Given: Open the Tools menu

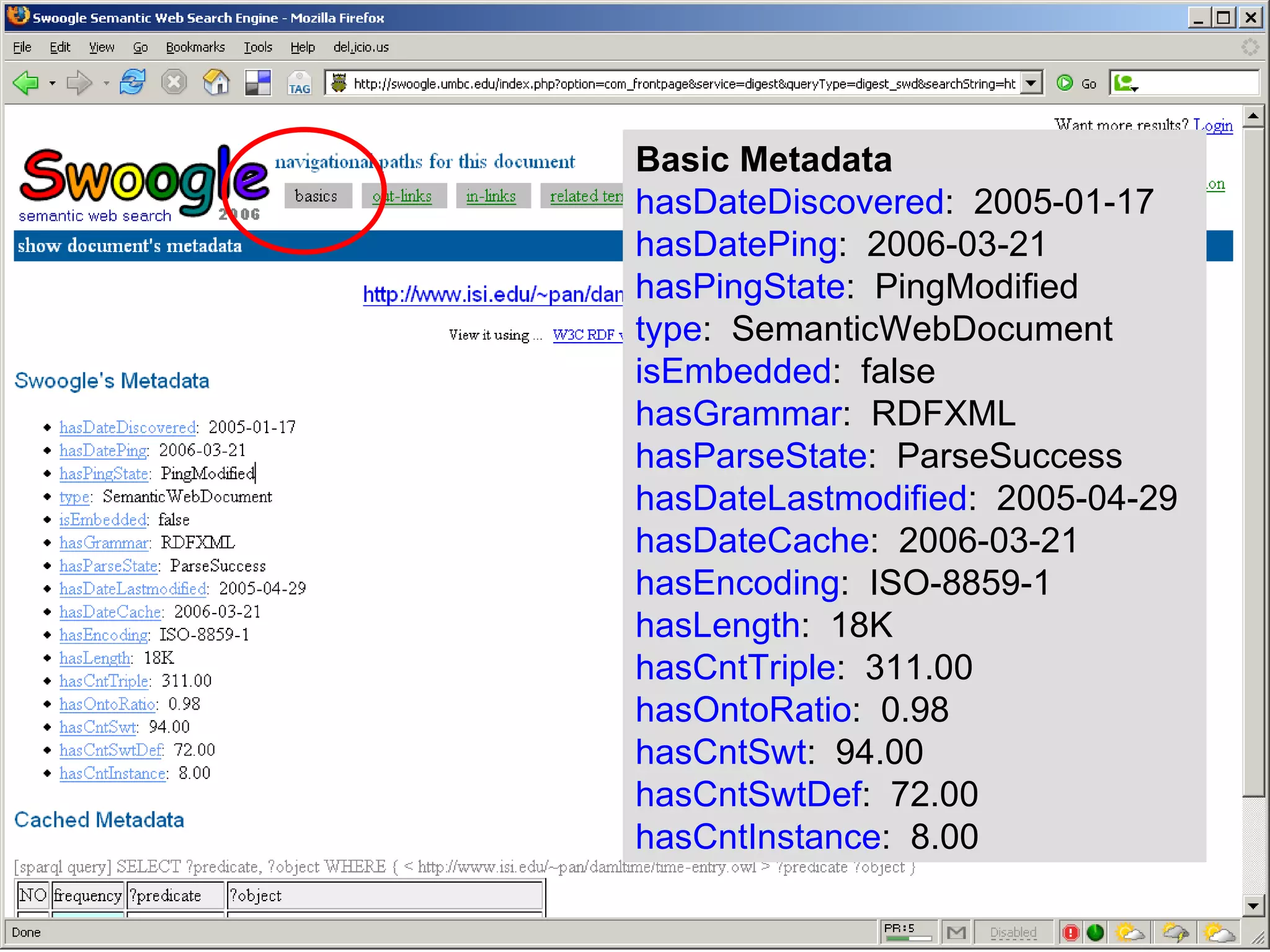Looking at the screenshot, I should point(257,47).
